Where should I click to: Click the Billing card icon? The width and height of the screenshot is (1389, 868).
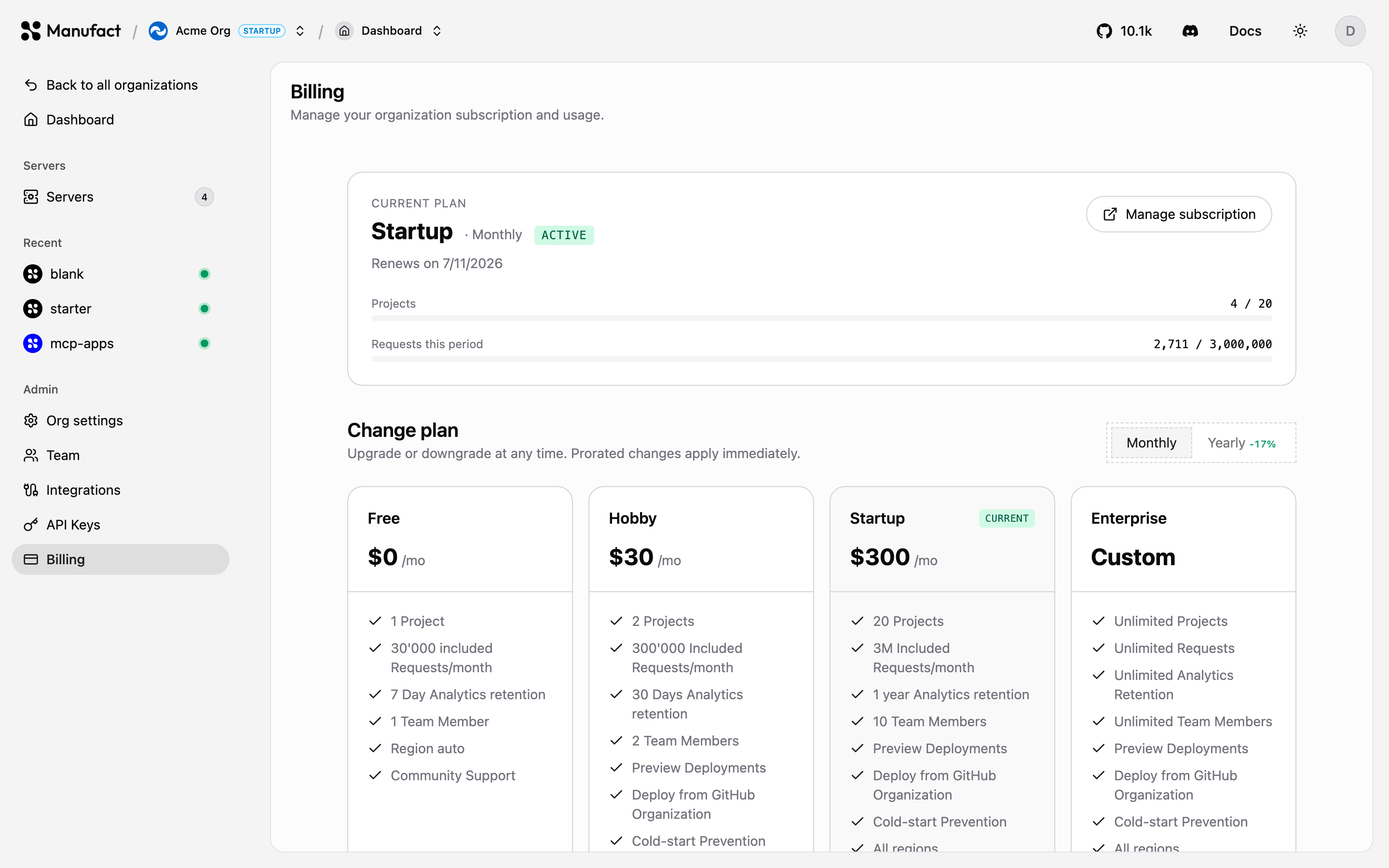click(31, 559)
